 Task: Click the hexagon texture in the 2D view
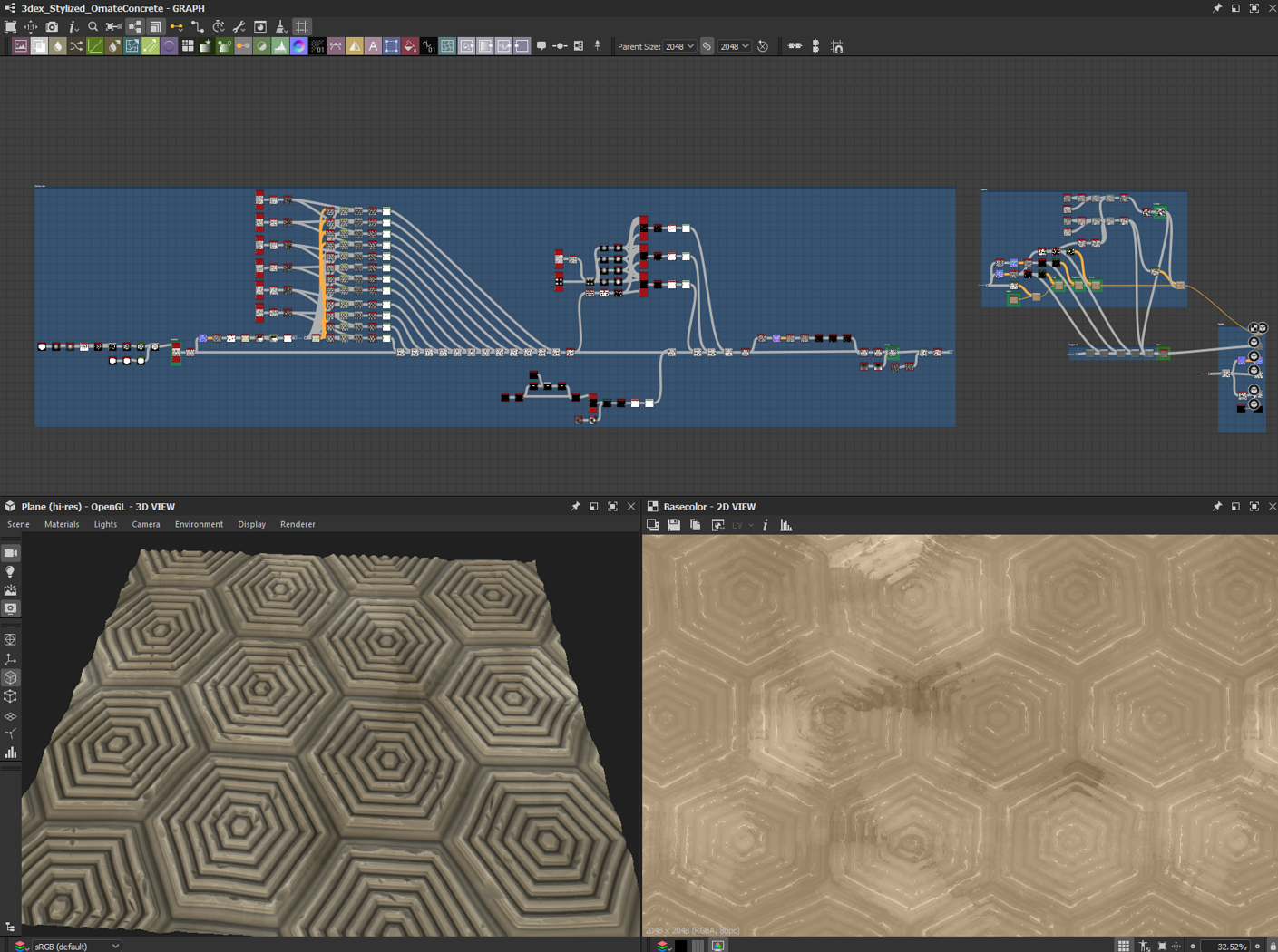[960, 735]
